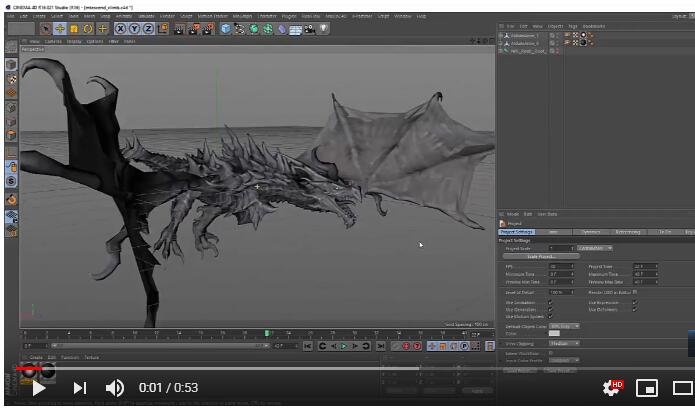Click the green generators icon
The image size is (695, 412).
point(254,29)
